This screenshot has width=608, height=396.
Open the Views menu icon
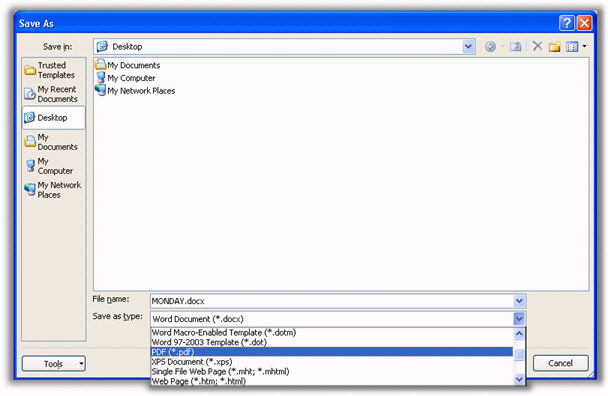(572, 47)
